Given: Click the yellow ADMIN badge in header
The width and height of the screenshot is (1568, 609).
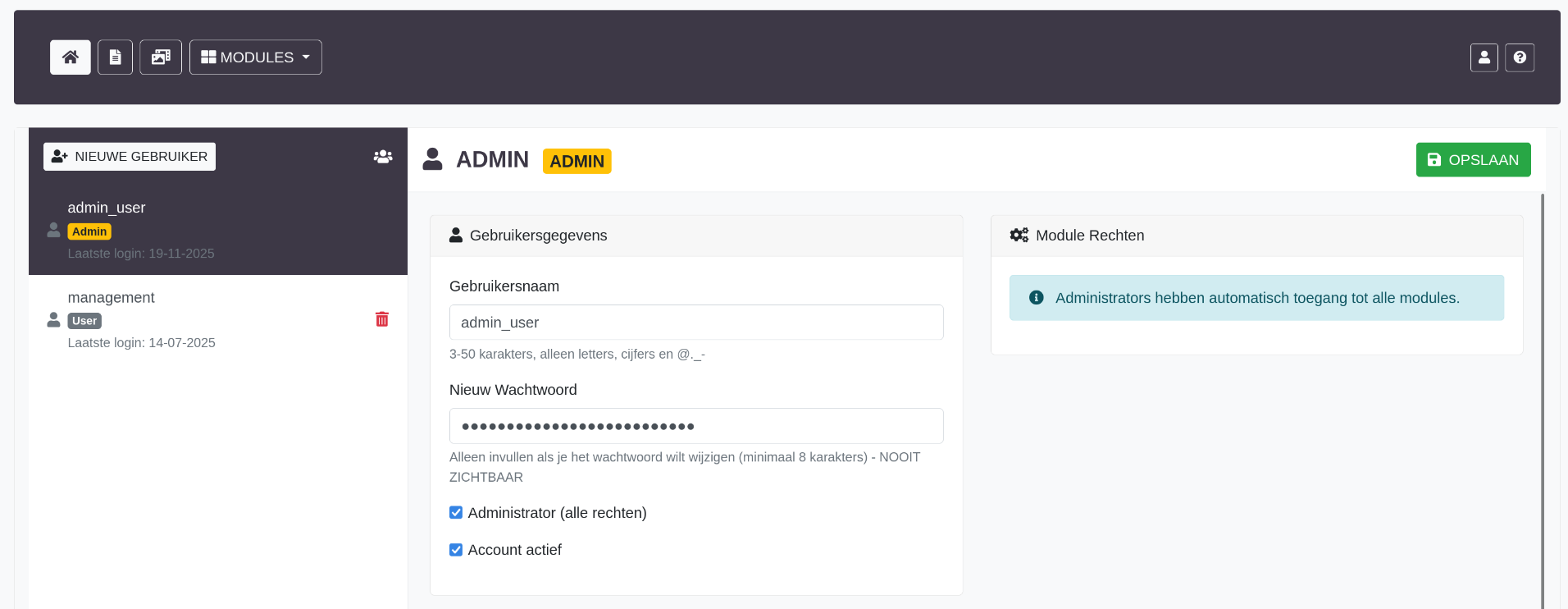Looking at the screenshot, I should tap(577, 162).
